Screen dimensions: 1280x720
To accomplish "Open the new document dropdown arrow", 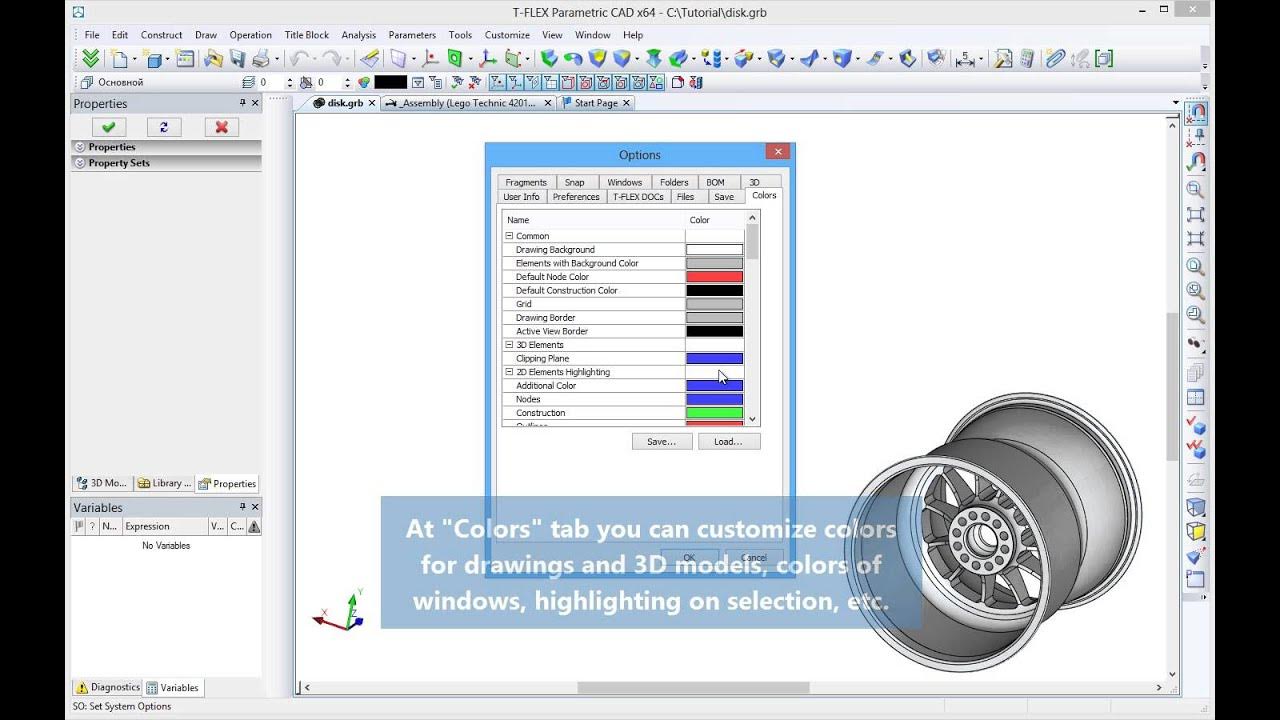I will [x=134, y=60].
